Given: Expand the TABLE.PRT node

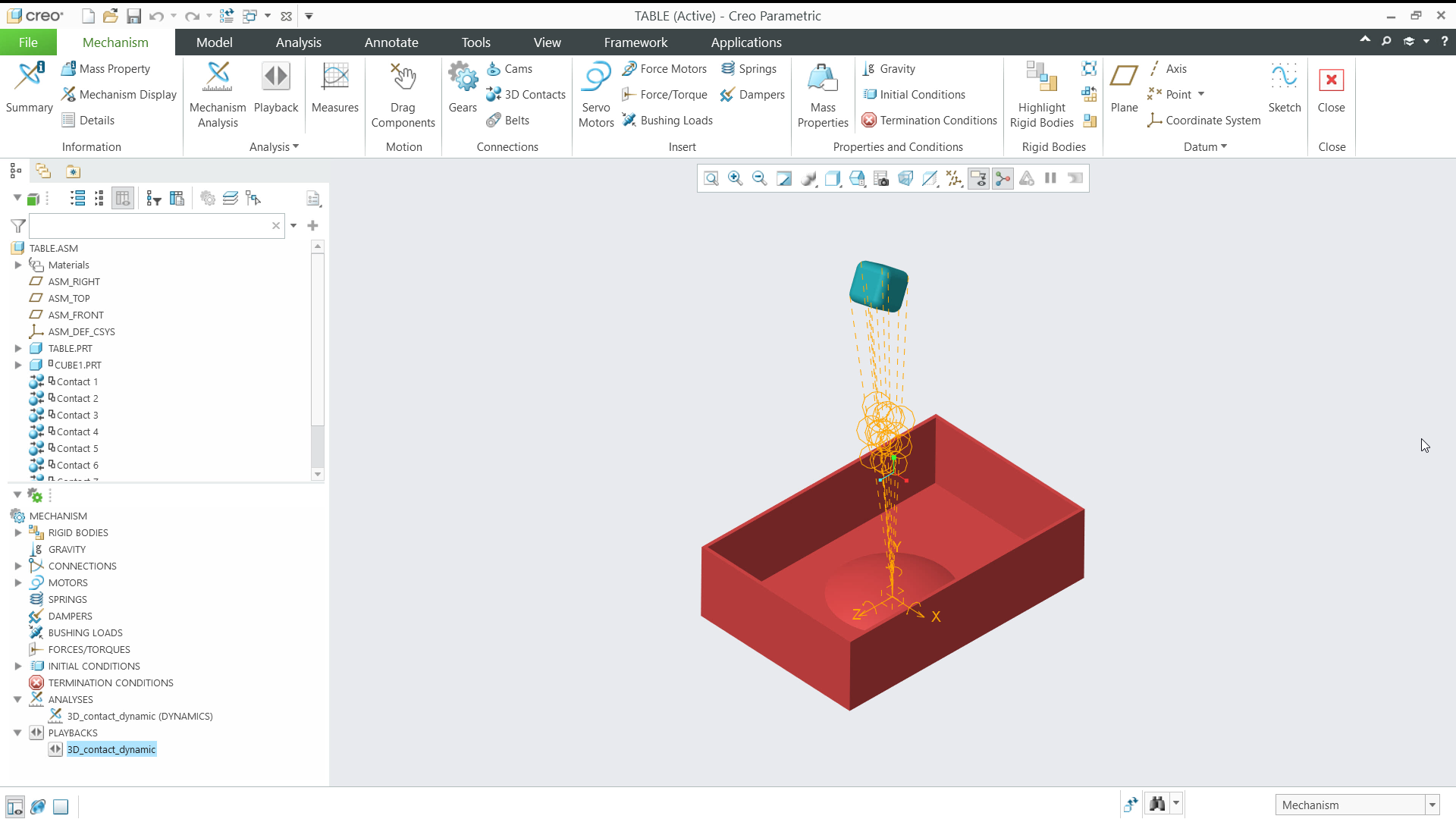Looking at the screenshot, I should [18, 348].
